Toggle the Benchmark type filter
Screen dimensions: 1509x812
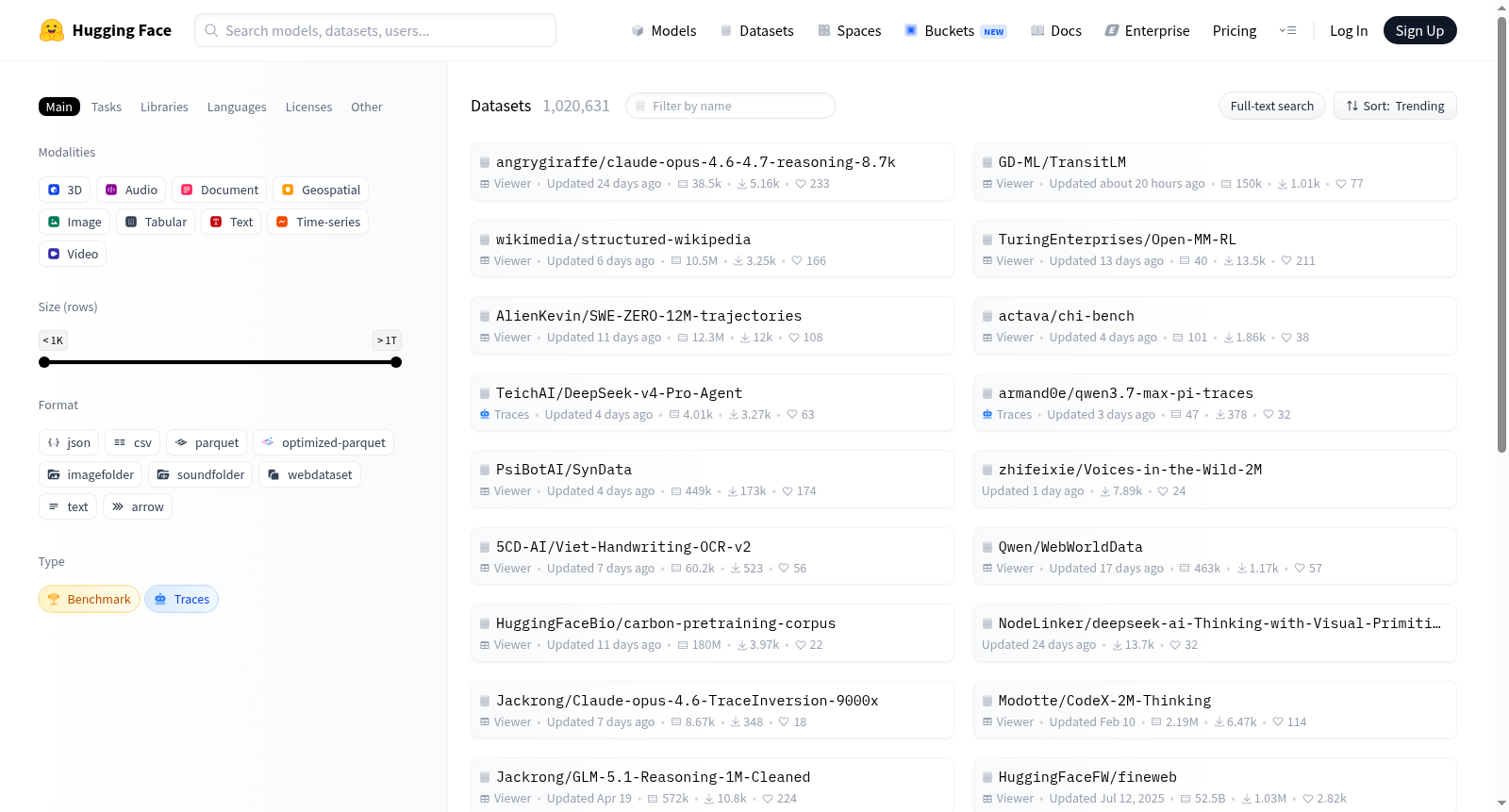click(89, 599)
